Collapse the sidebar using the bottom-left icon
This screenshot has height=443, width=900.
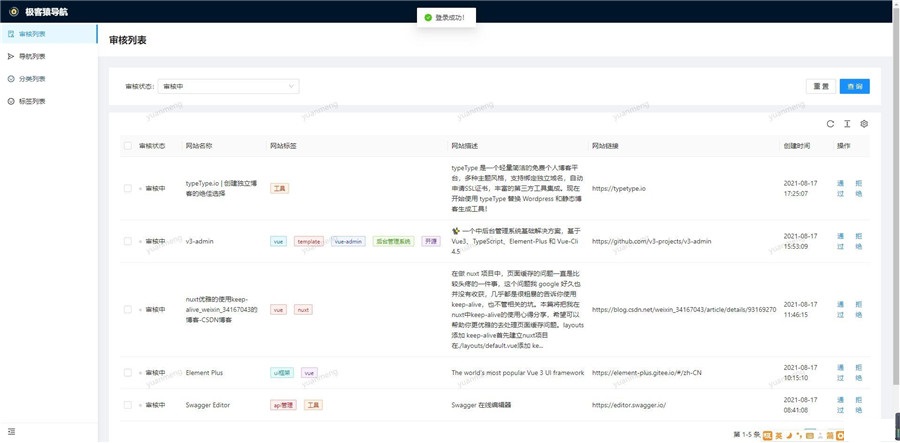[x=11, y=431]
